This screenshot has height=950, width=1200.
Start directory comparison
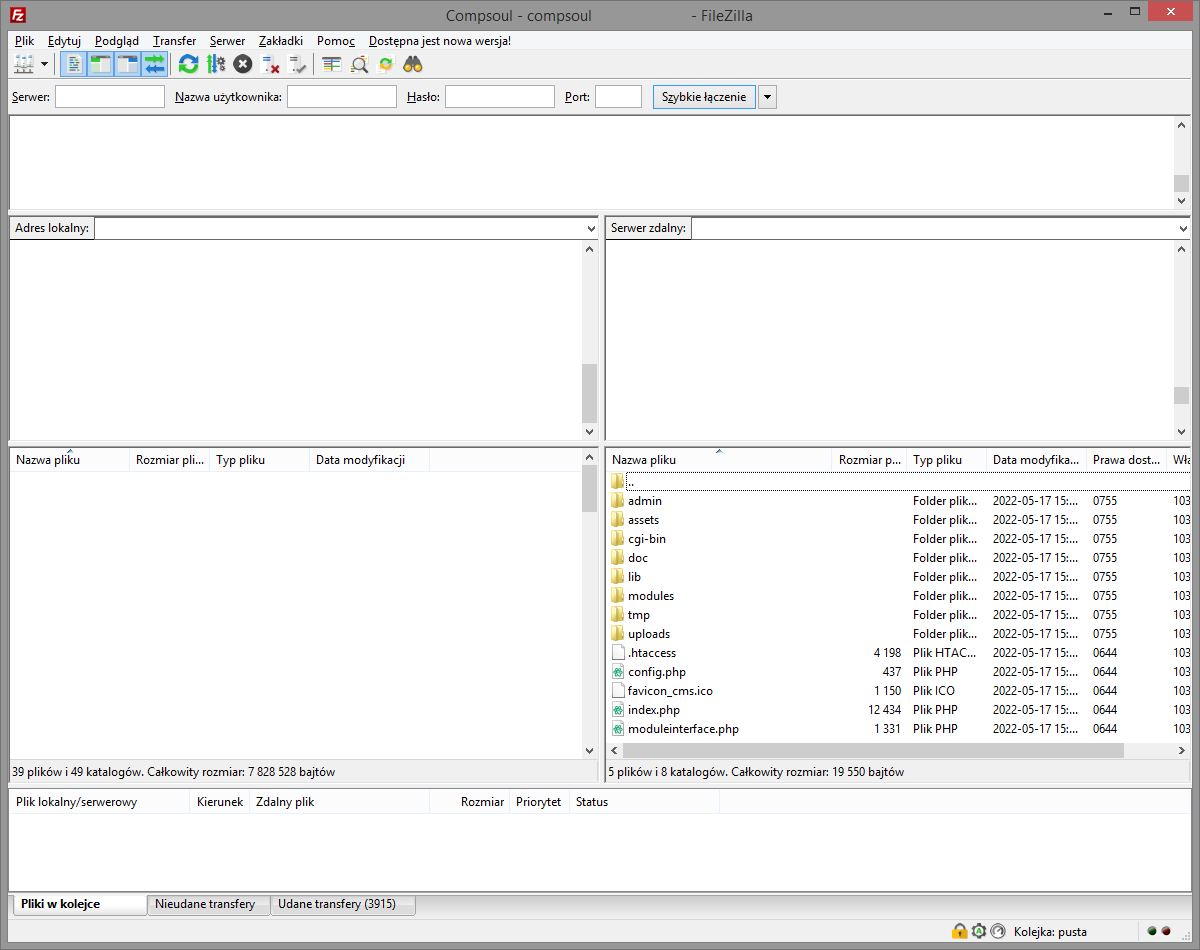point(359,63)
